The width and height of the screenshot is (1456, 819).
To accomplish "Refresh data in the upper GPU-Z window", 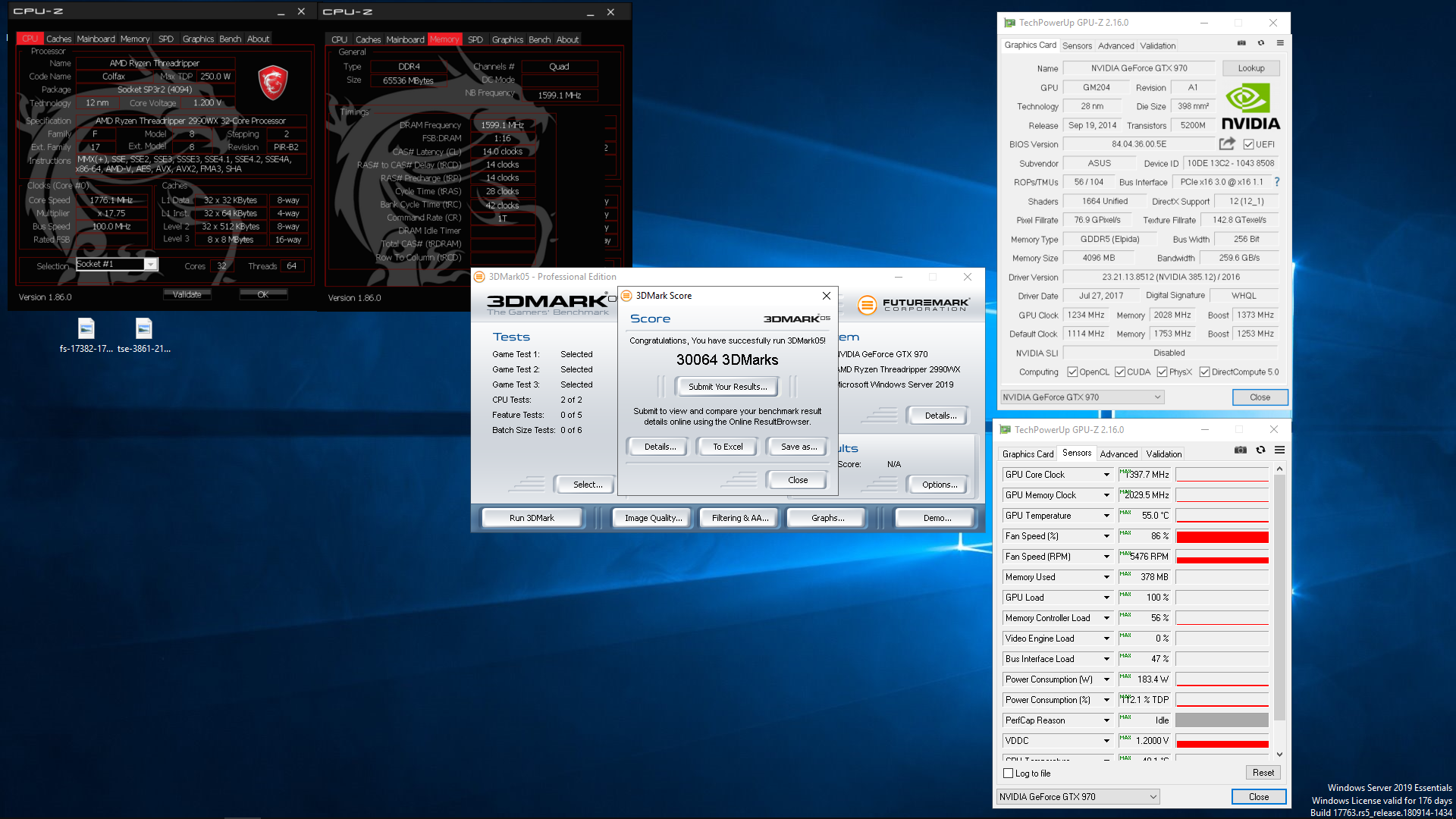I will tap(1261, 43).
